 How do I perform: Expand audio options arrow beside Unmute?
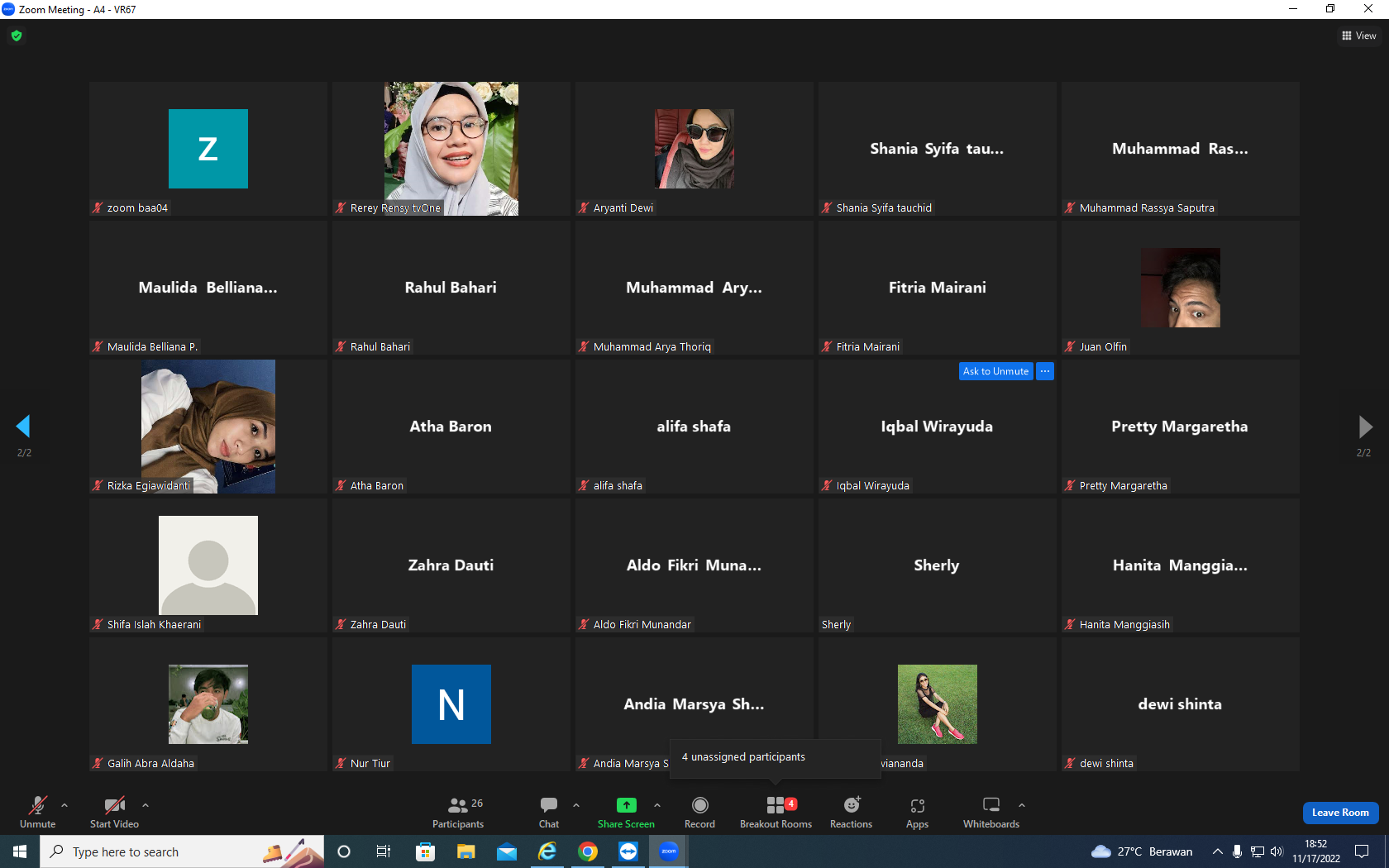(x=64, y=804)
